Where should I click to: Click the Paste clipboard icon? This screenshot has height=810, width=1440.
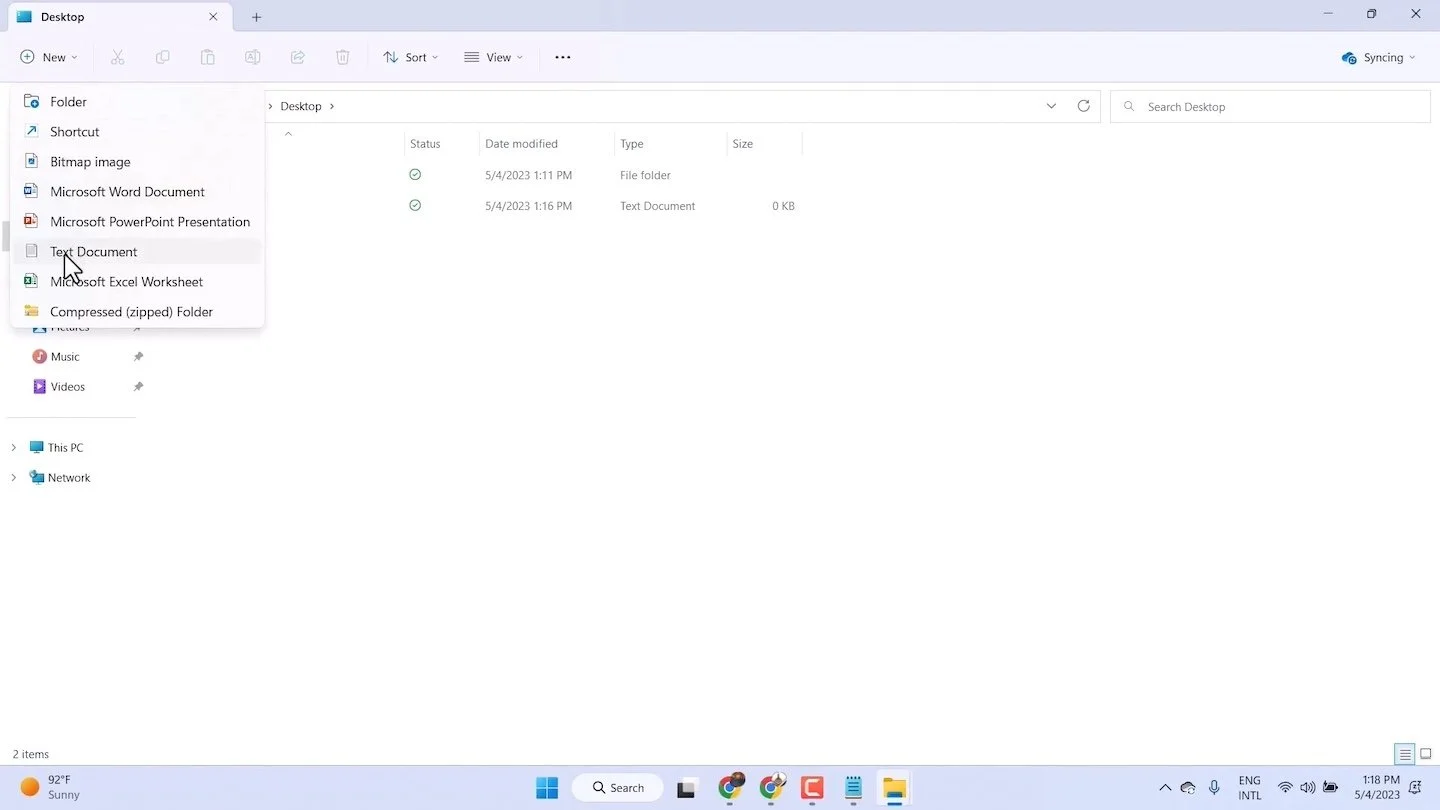208,57
